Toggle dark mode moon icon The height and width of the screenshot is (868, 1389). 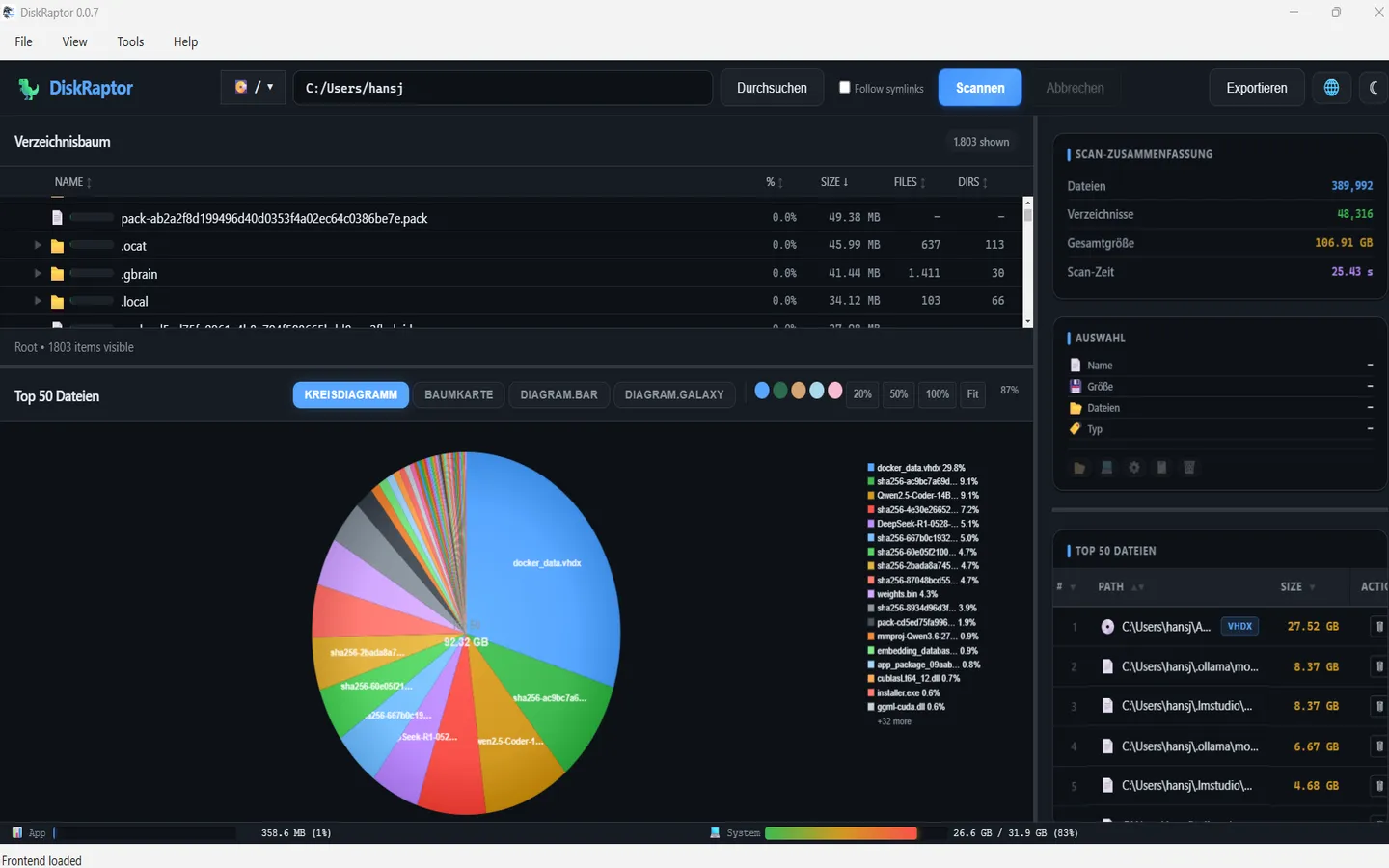tap(1374, 88)
